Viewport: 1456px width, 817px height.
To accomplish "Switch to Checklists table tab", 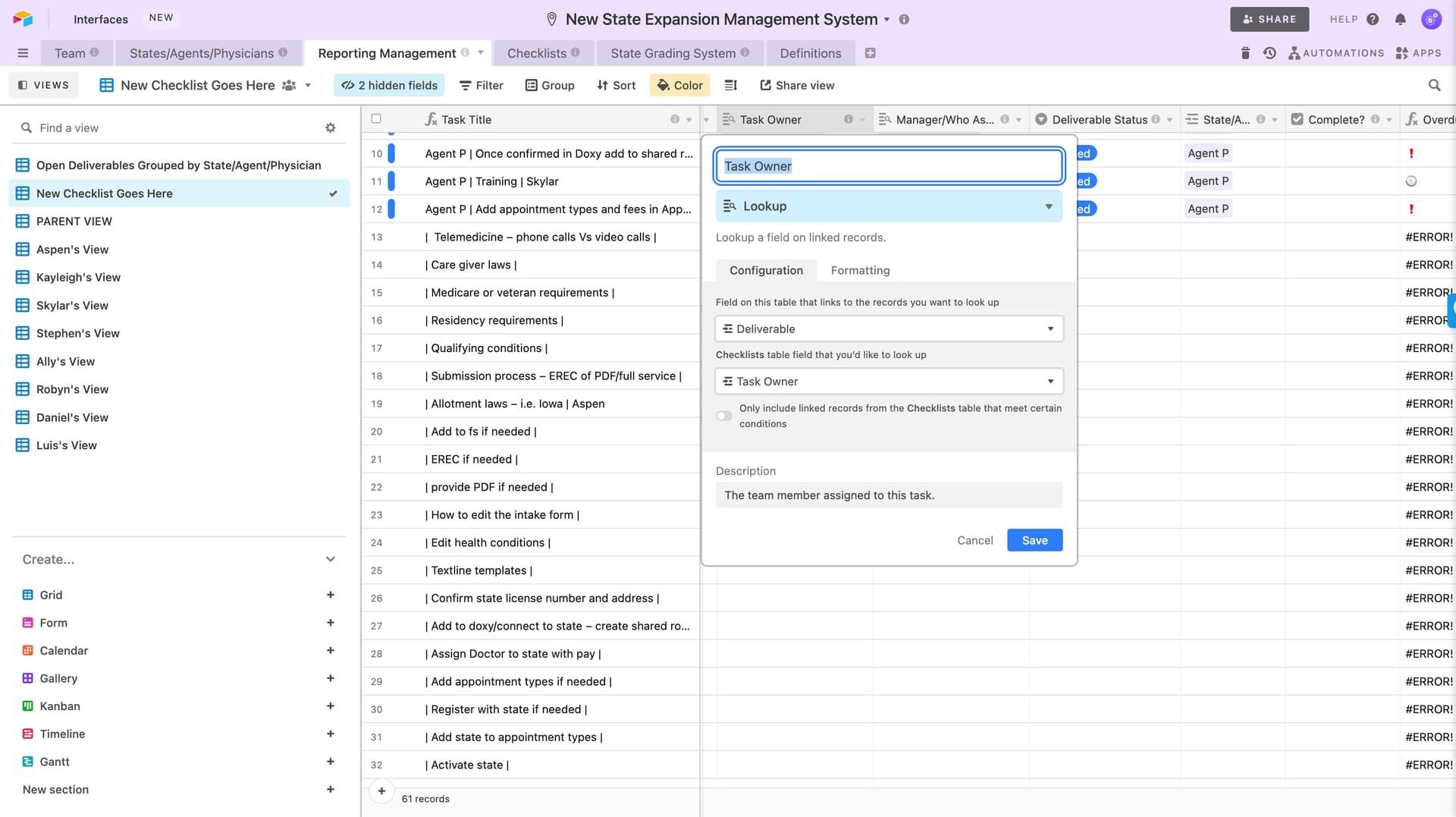I will pos(544,53).
